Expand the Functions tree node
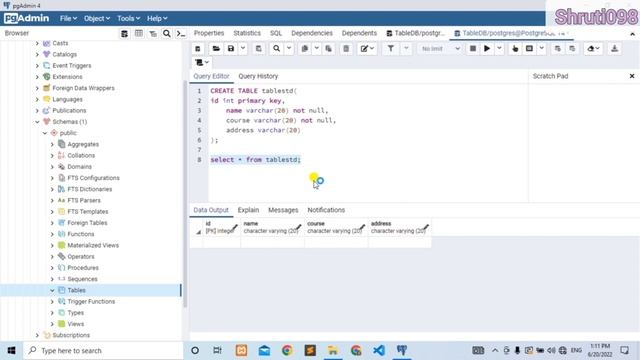640x360 pixels. 52,234
